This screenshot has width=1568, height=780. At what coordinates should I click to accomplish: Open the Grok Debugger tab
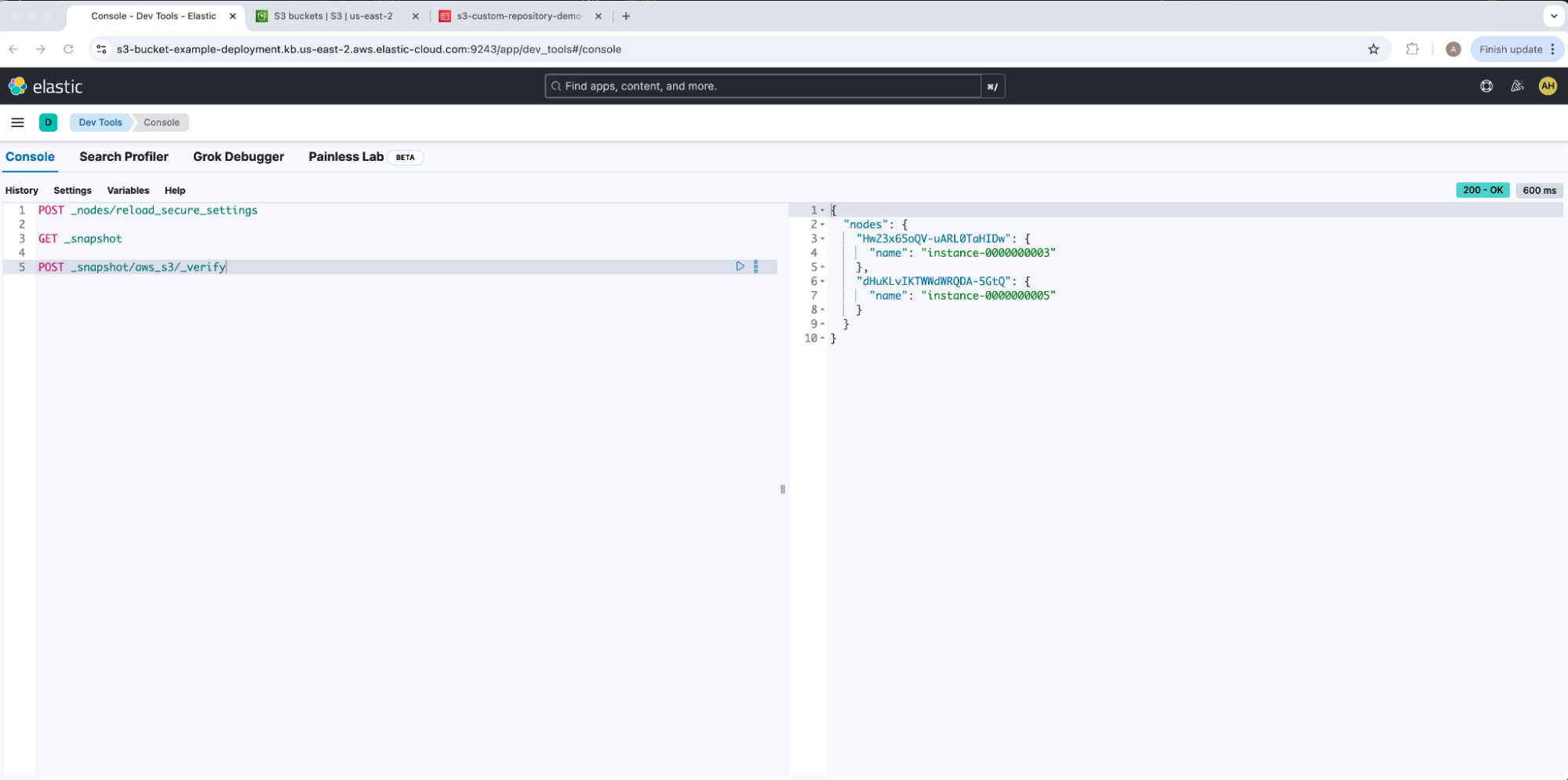tap(238, 157)
